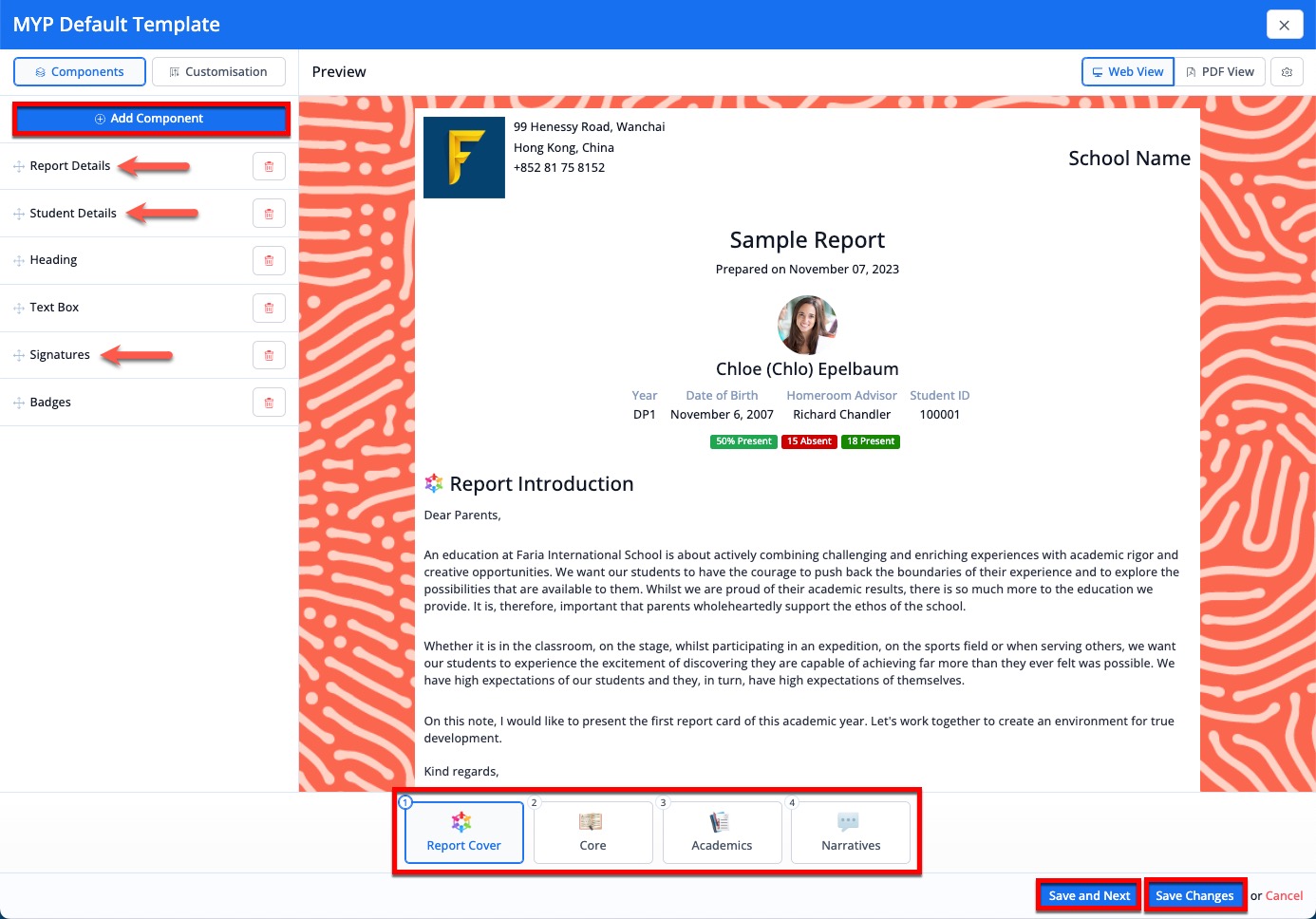Switch to PDF View
This screenshot has width=1316, height=919.
(1220, 72)
